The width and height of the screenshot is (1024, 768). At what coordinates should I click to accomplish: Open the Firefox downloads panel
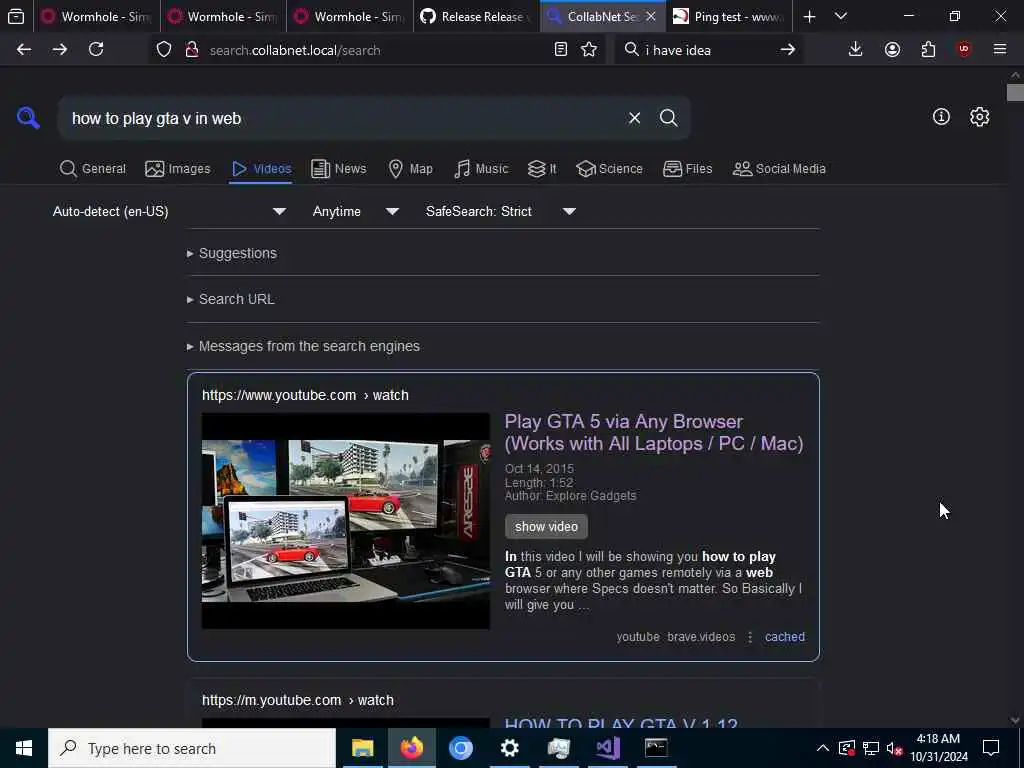[856, 49]
